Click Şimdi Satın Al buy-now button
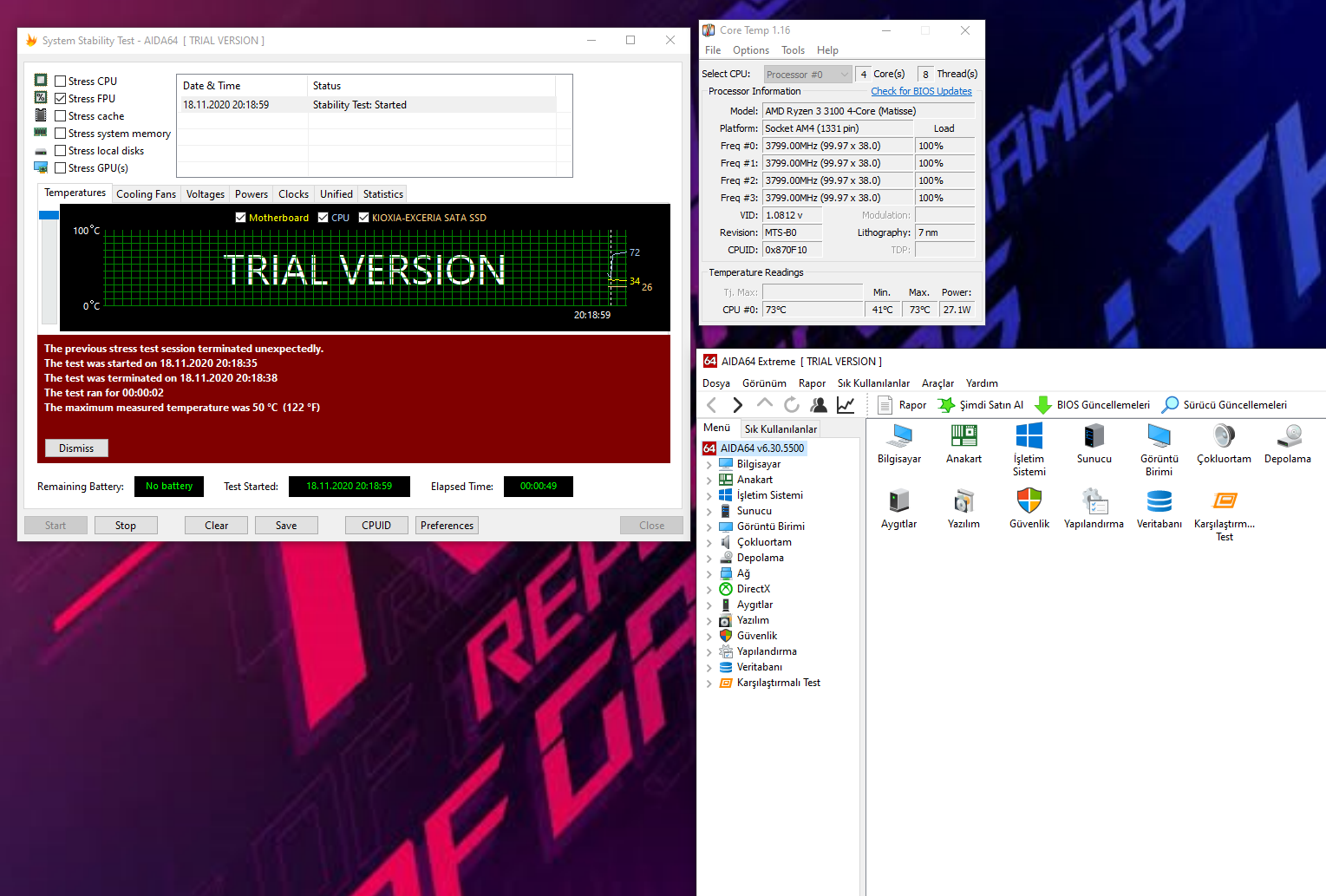Viewport: 1326px width, 896px height. (x=981, y=405)
